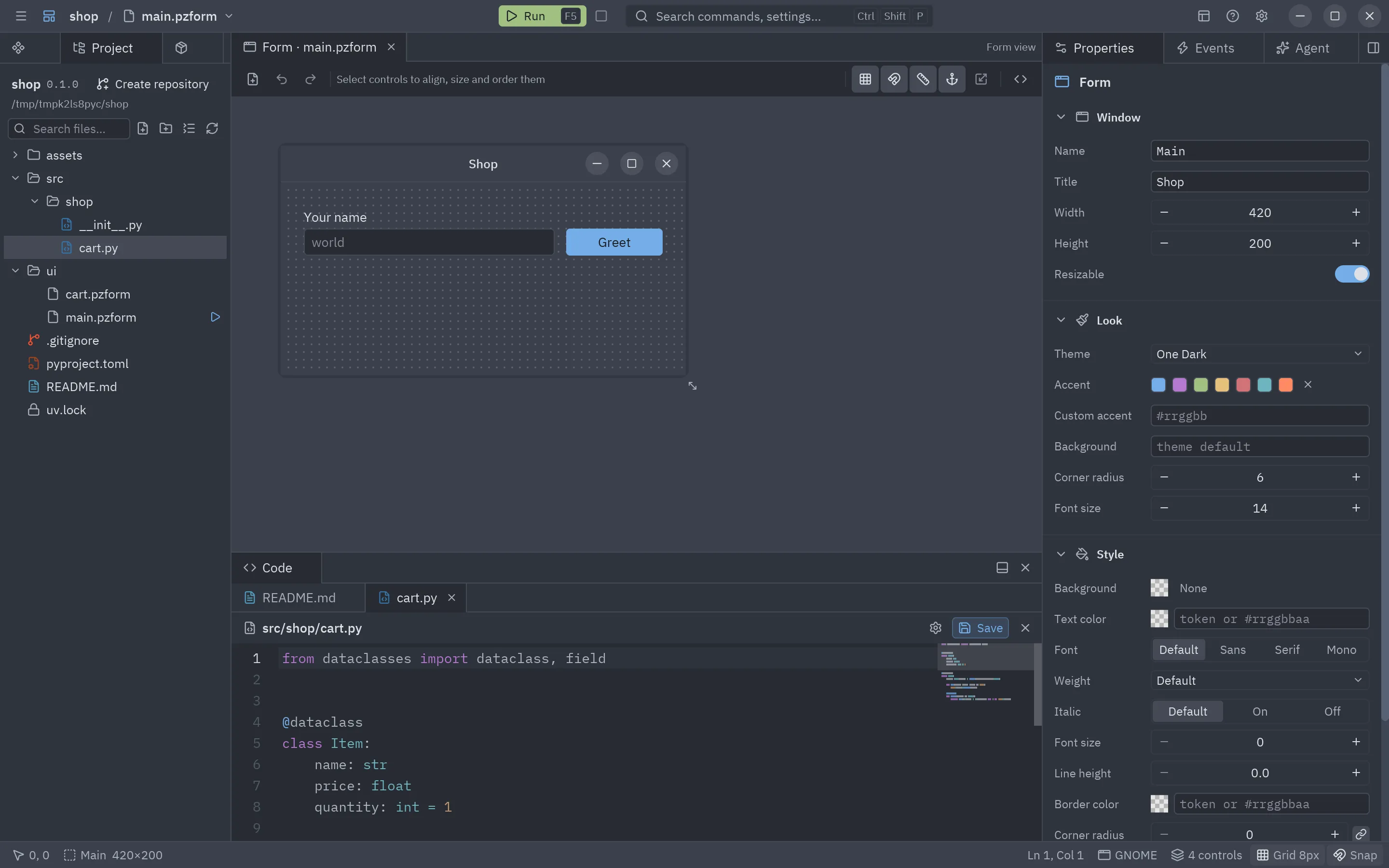1389x868 pixels.
Task: Toggle the anchor button in designer toolbar
Action: click(x=952, y=79)
